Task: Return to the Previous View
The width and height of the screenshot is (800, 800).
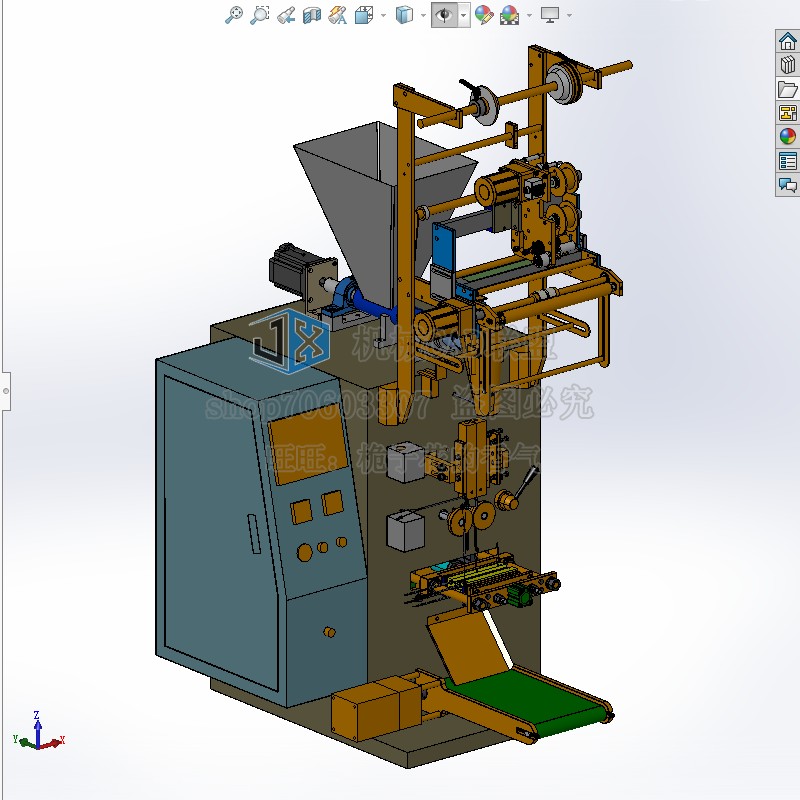Action: coord(286,15)
